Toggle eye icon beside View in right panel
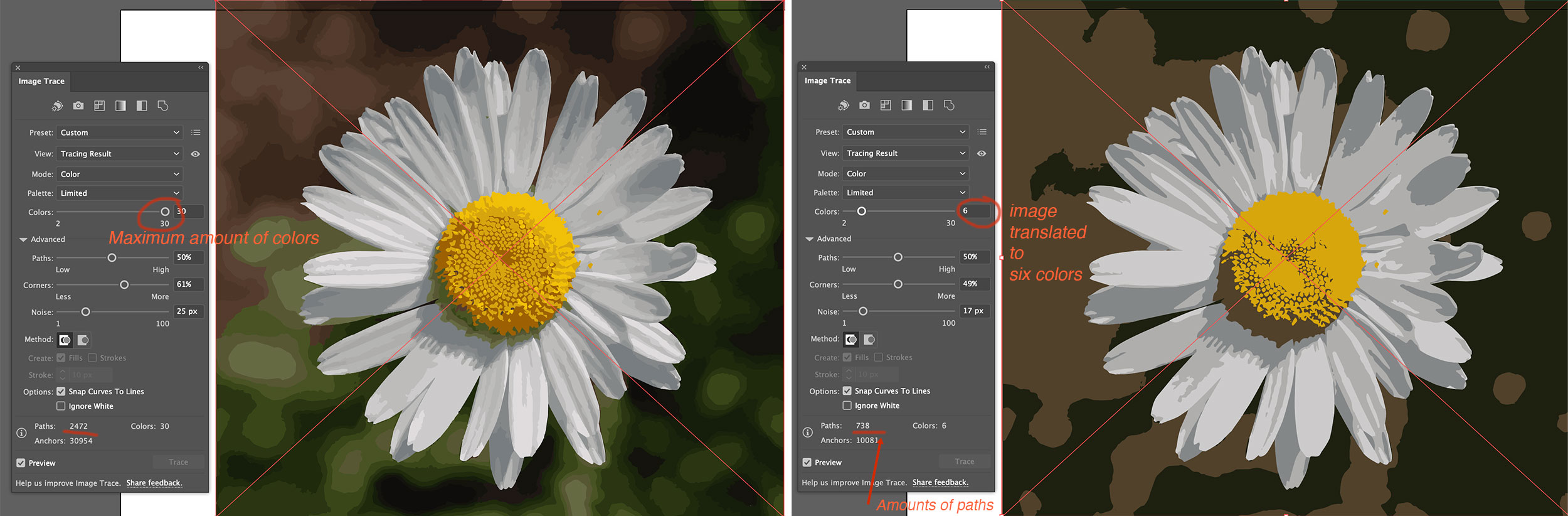The height and width of the screenshot is (516, 1568). [x=982, y=153]
